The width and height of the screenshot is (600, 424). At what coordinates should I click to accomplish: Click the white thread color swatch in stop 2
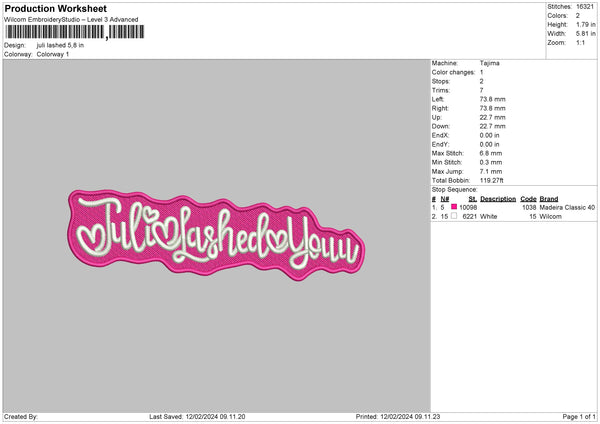pyautogui.click(x=454, y=216)
